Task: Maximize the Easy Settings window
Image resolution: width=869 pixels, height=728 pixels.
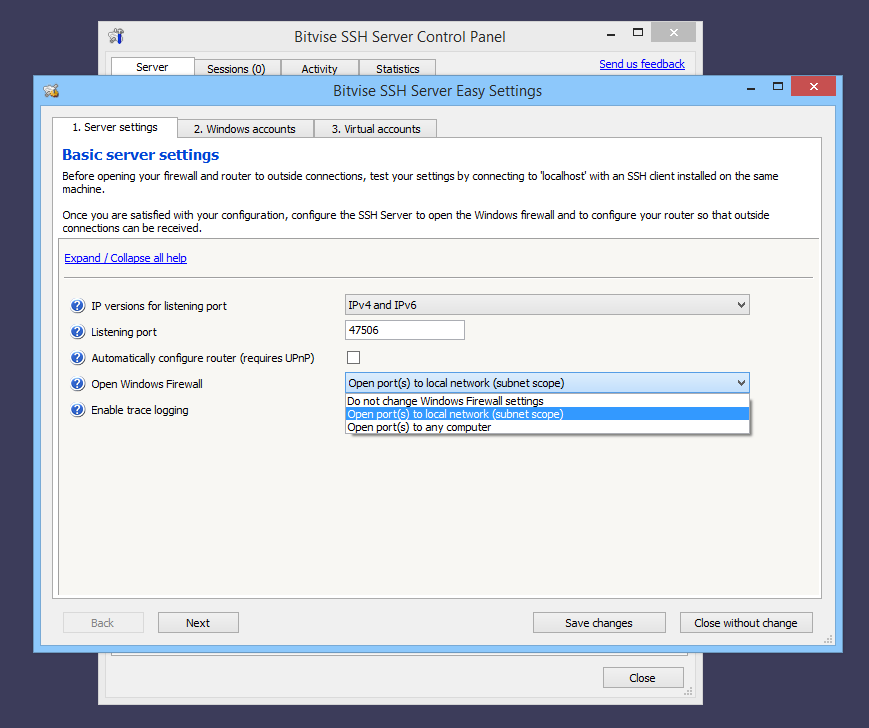Action: [x=778, y=87]
